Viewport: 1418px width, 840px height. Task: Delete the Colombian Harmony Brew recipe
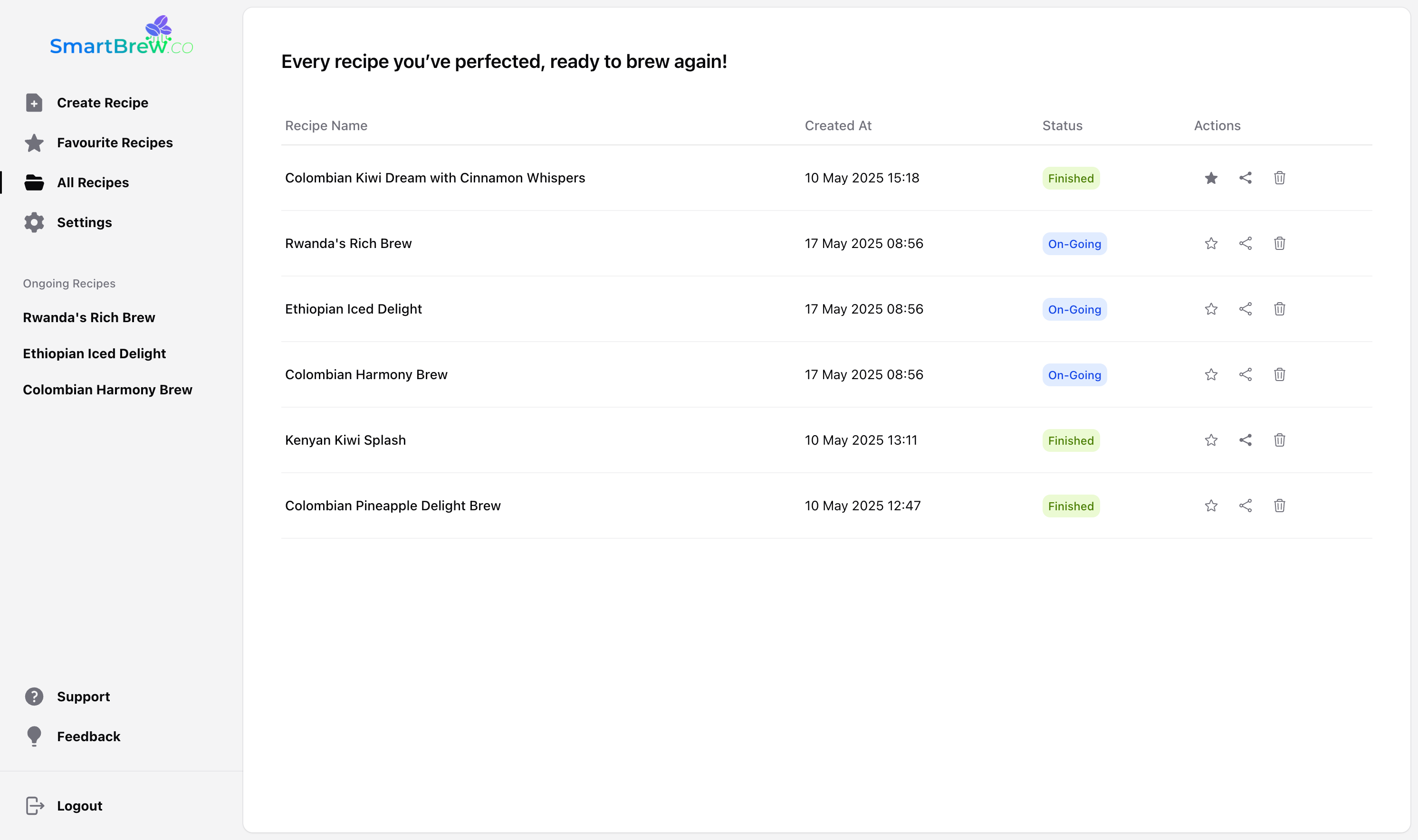(x=1279, y=375)
